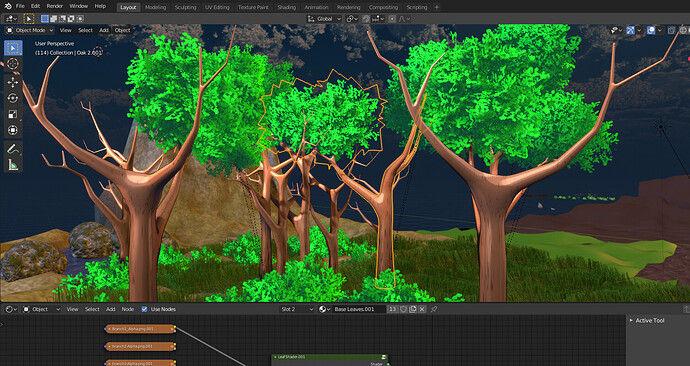Viewport: 690px width, 366px height.
Task: Switch to the Shading workspace tab
Action: coord(286,7)
